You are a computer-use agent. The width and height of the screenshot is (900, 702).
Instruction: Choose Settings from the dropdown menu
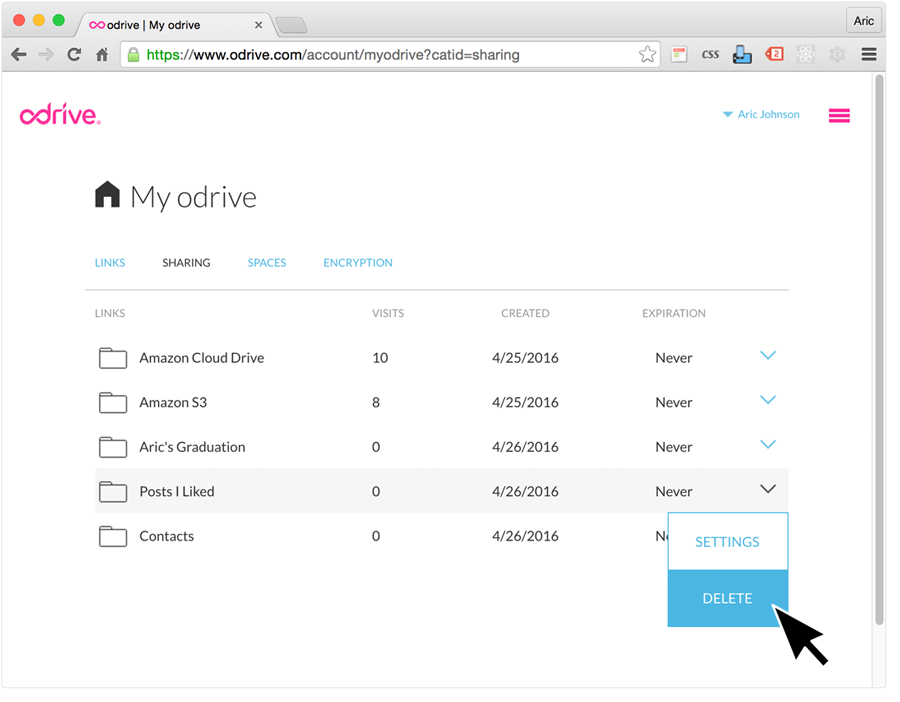click(727, 542)
